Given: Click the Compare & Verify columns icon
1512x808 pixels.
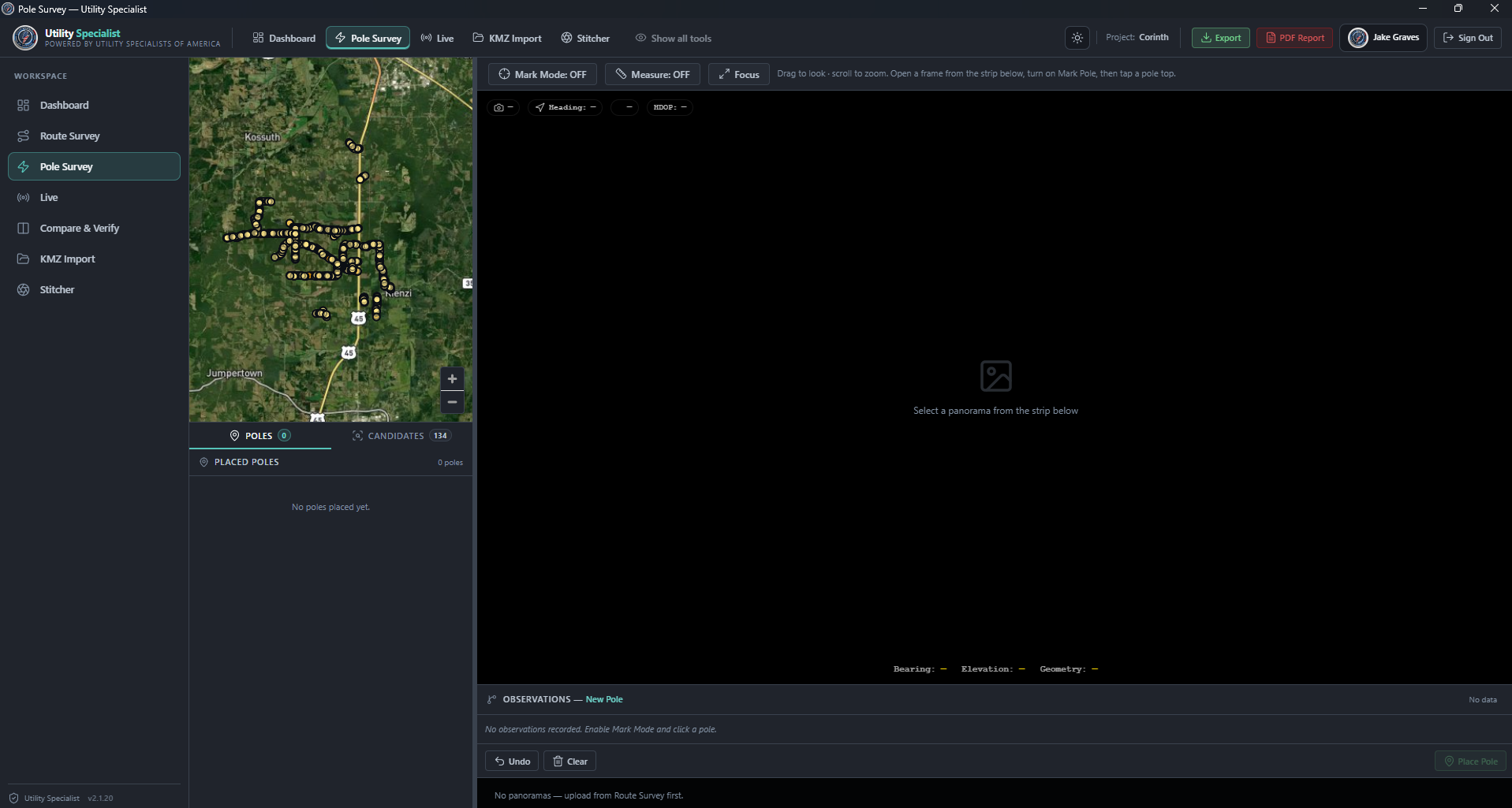Looking at the screenshot, I should [24, 228].
